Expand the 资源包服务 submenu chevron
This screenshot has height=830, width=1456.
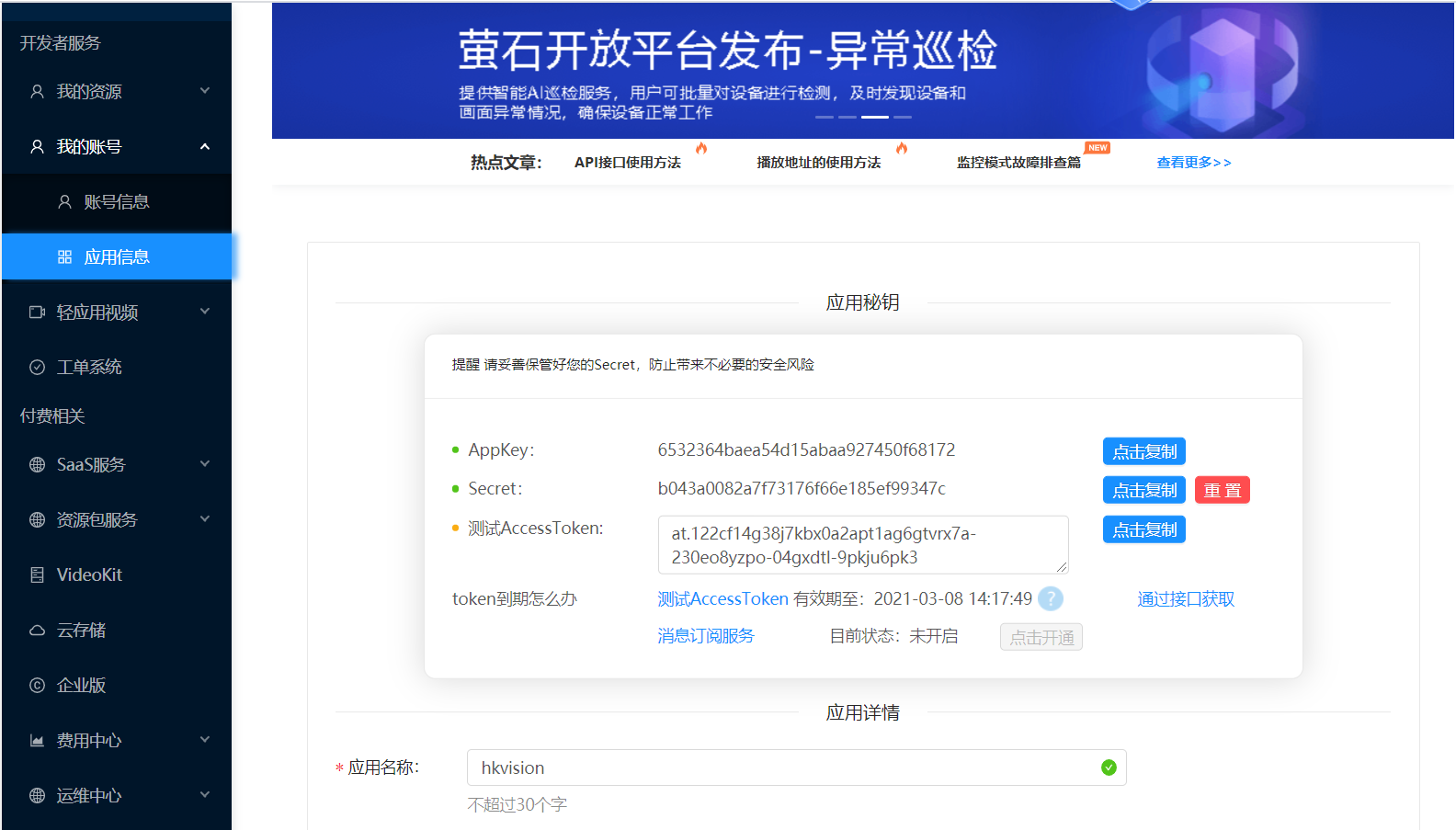(x=205, y=519)
